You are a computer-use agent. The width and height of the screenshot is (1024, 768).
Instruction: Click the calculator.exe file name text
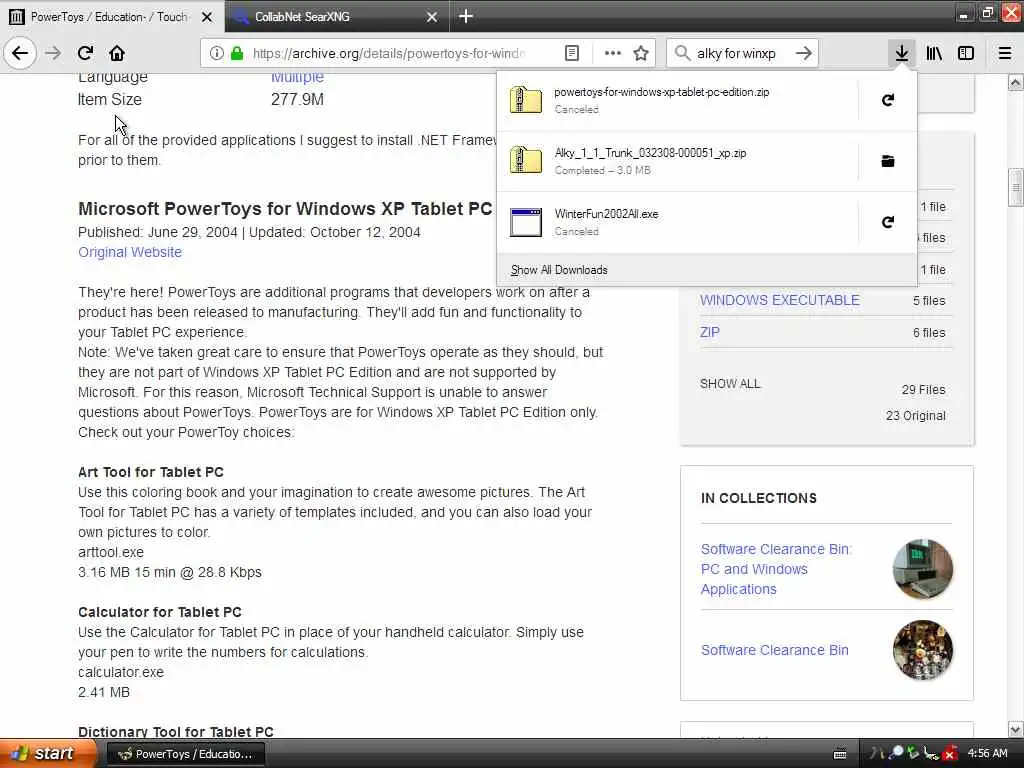tap(121, 672)
